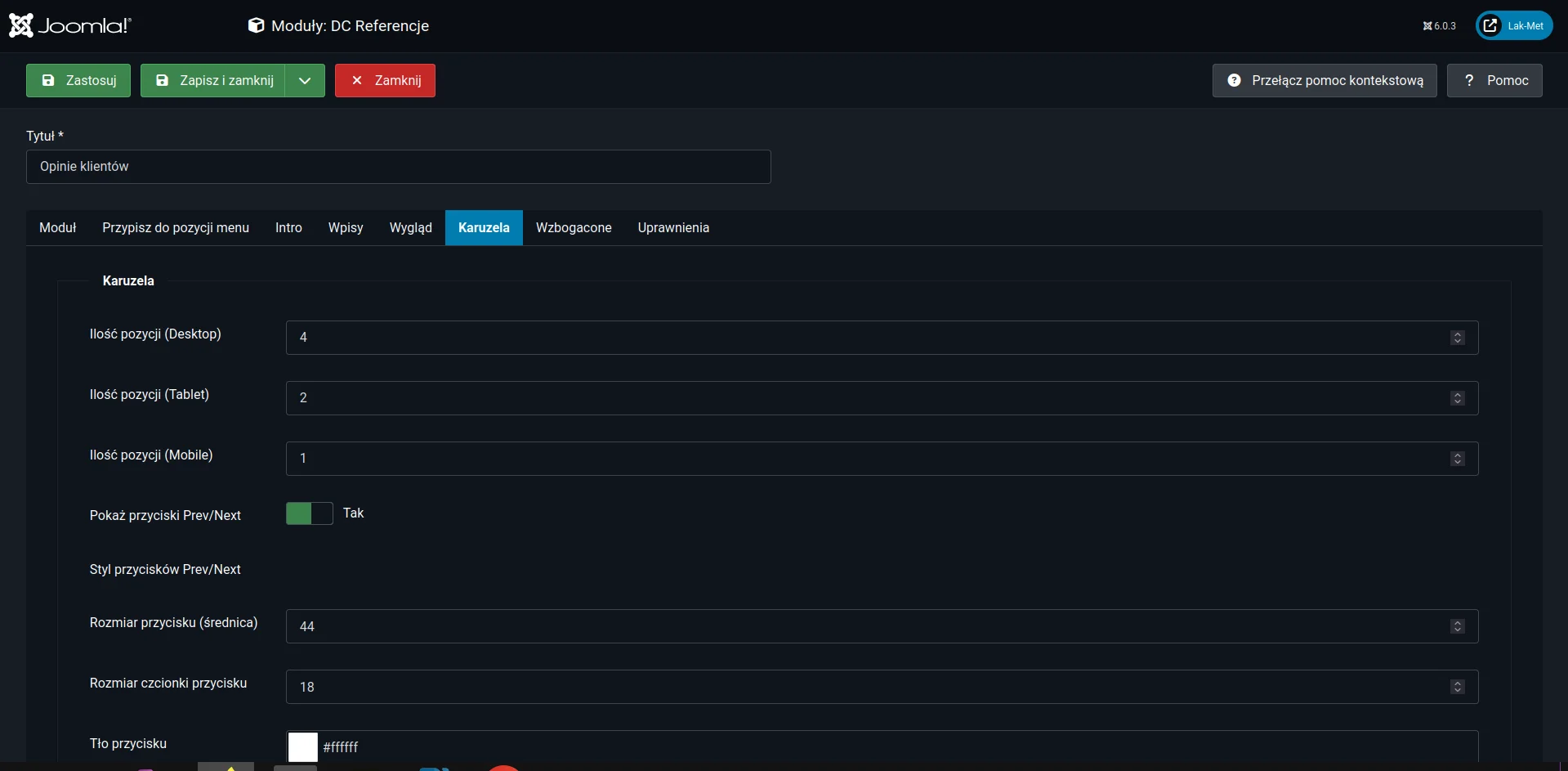Image resolution: width=1568 pixels, height=771 pixels.
Task: Open the Uprawnienia tab
Action: [x=673, y=227]
